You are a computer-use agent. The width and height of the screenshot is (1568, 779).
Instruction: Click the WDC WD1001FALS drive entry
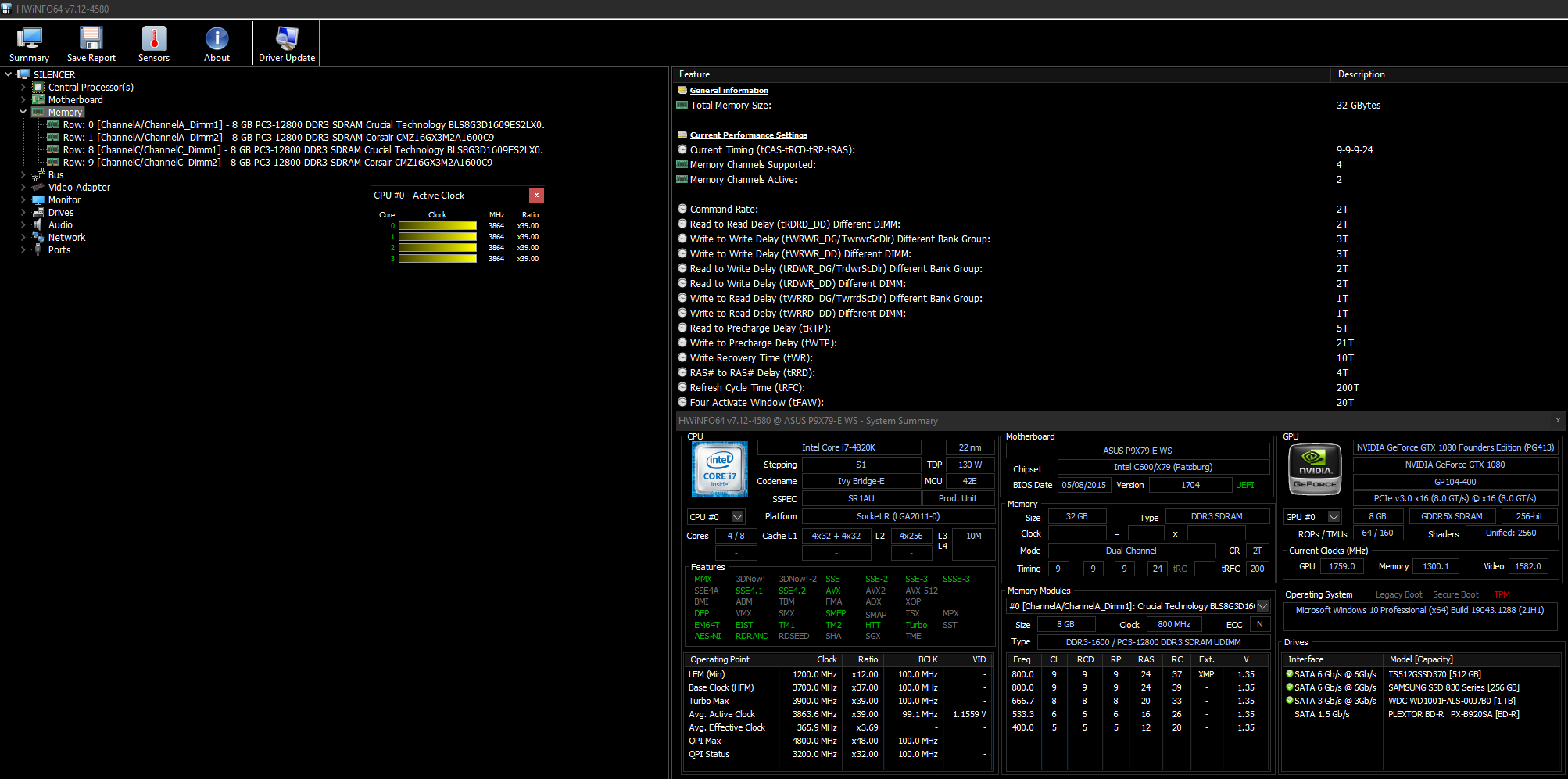coord(1423,701)
